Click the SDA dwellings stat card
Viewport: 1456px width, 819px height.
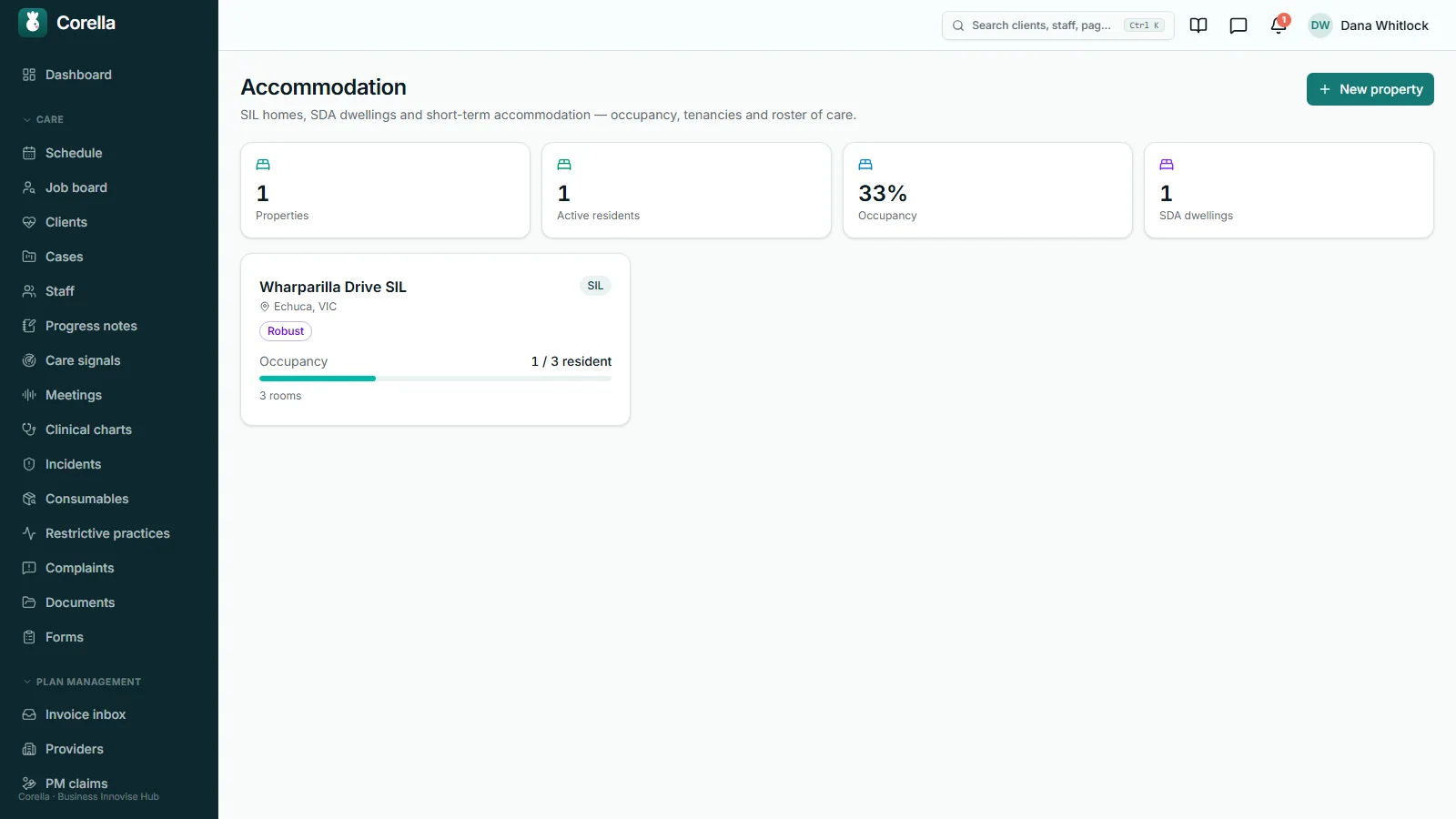click(1289, 190)
